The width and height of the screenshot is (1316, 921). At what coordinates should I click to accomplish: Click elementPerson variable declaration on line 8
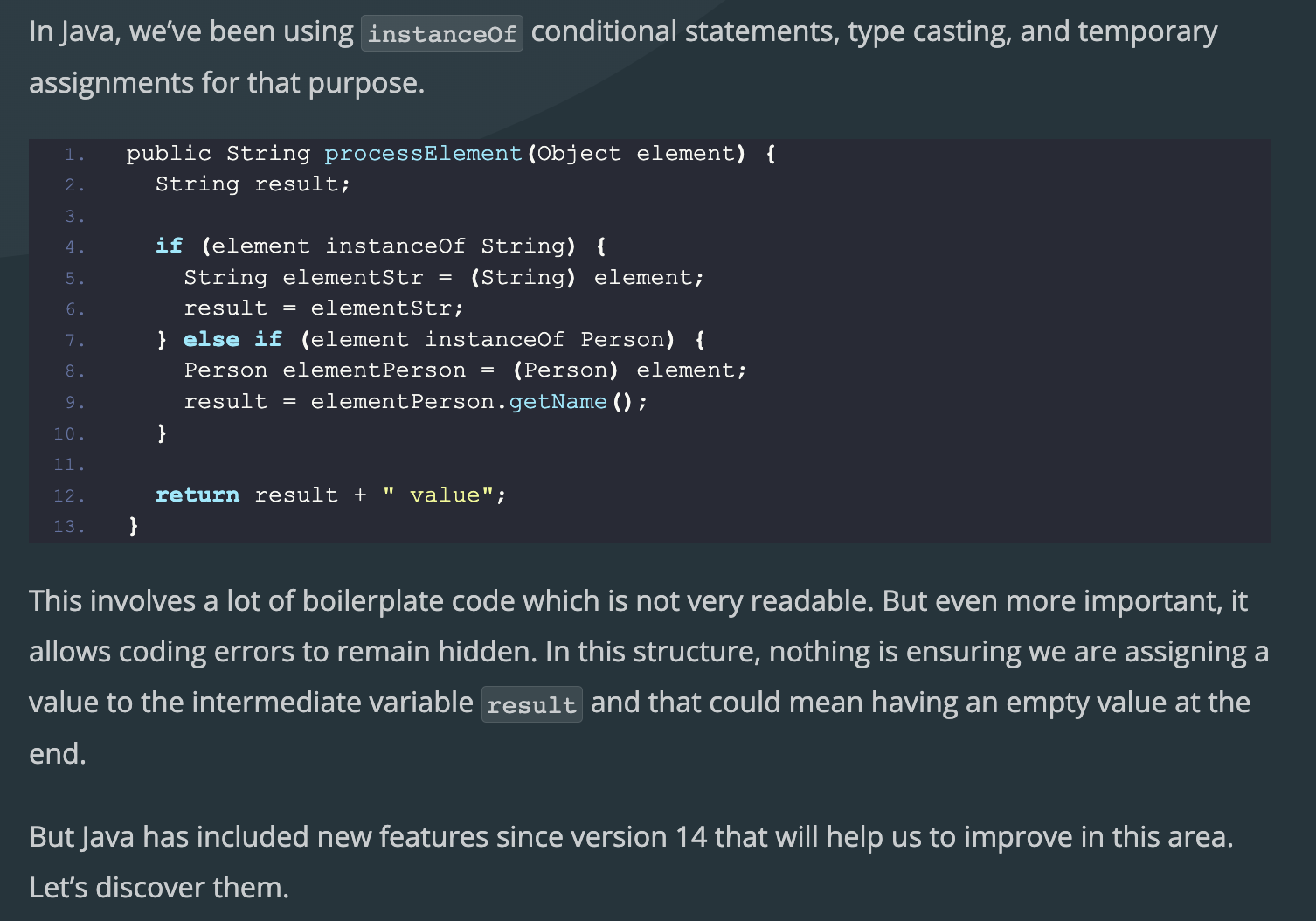[374, 370]
